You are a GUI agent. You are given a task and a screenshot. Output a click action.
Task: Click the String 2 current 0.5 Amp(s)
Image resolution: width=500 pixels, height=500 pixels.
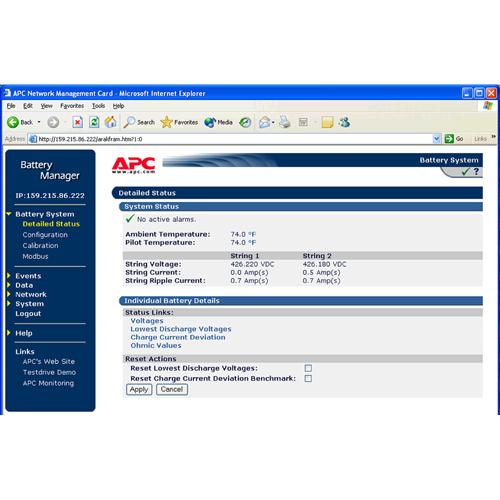click(321, 273)
